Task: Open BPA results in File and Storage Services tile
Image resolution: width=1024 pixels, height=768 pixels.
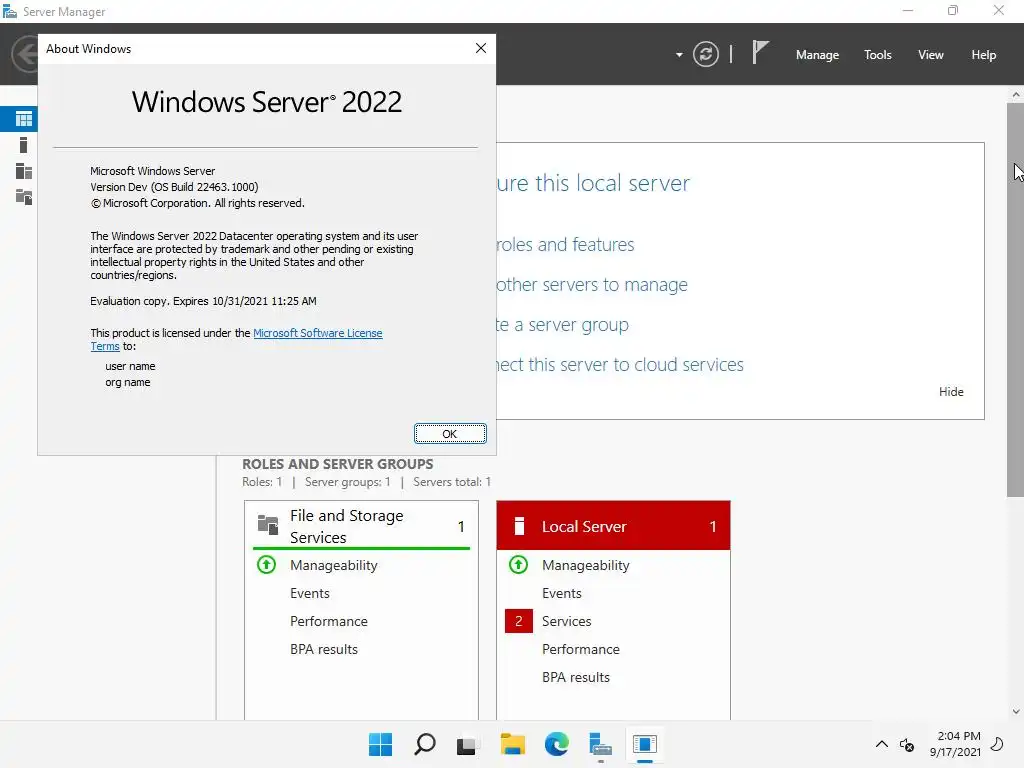Action: click(324, 649)
